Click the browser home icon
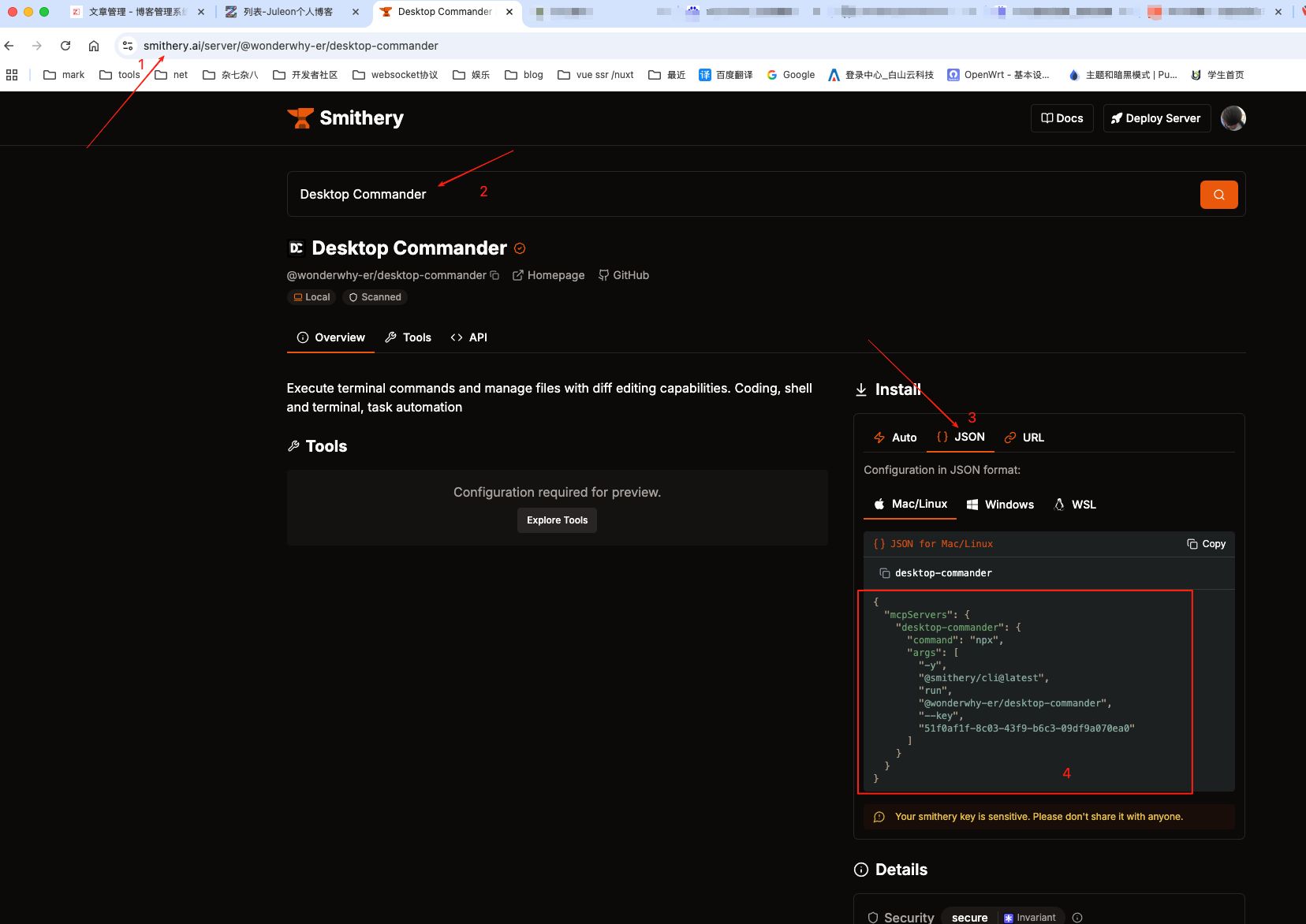 (94, 46)
